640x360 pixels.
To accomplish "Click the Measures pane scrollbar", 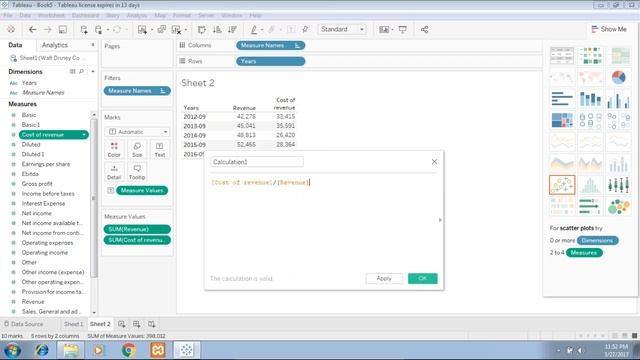I will pos(94,198).
